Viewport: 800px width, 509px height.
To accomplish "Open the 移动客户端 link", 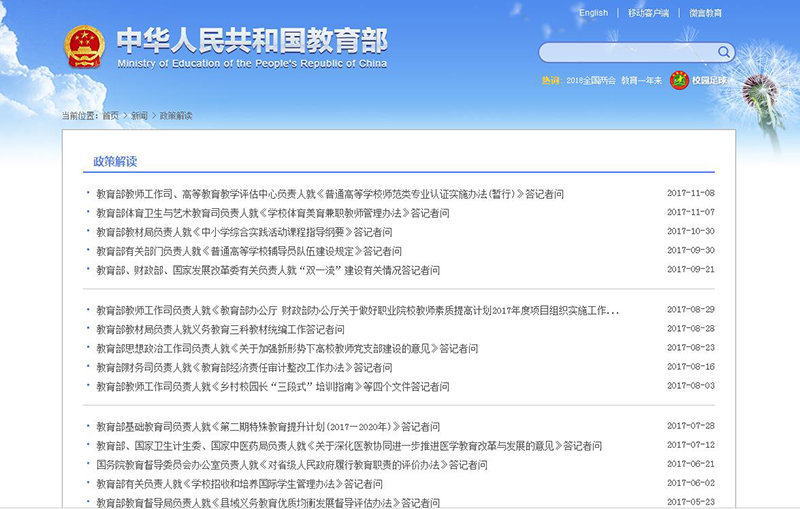I will point(648,13).
